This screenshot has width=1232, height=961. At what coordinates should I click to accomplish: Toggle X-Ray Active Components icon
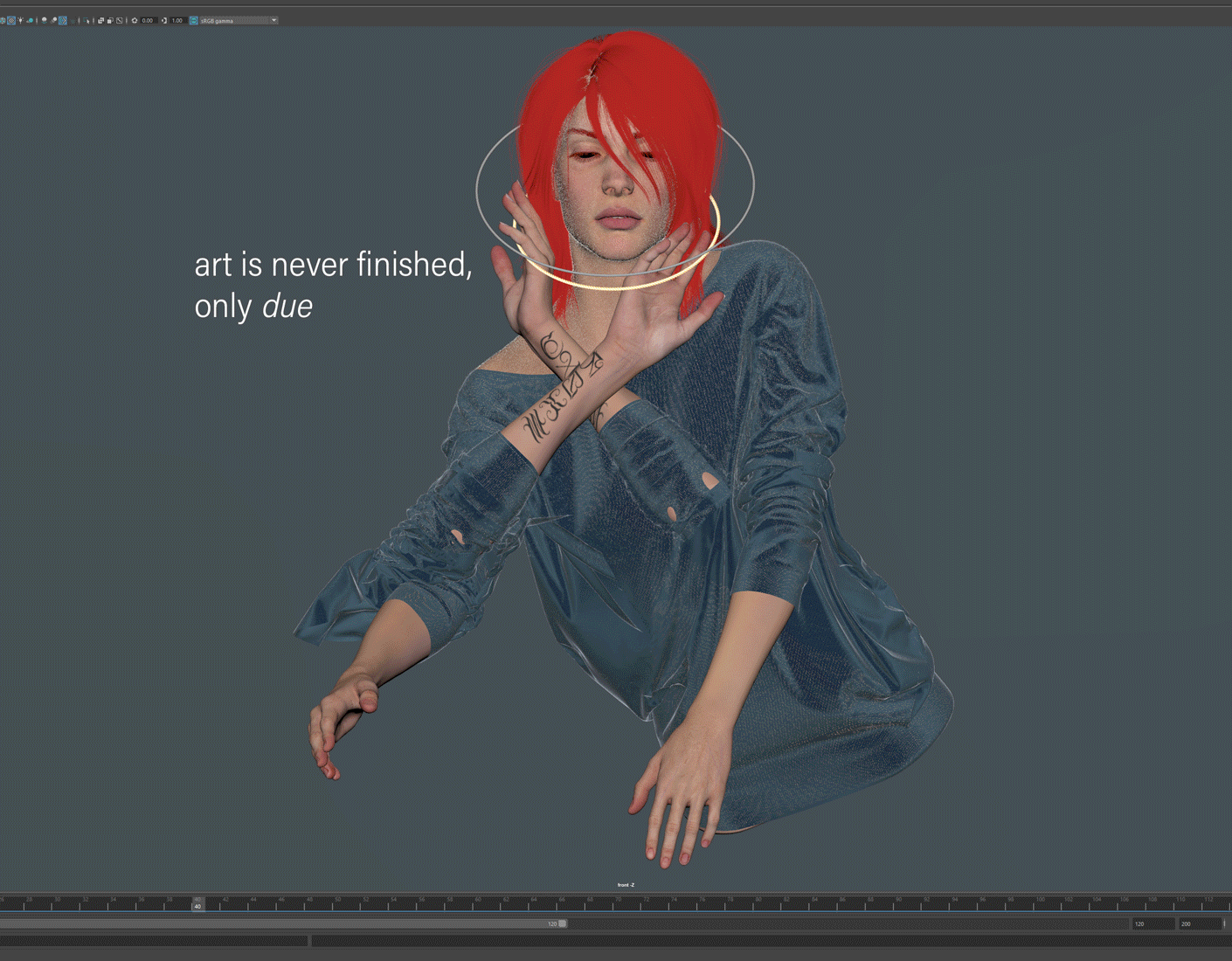(x=110, y=20)
